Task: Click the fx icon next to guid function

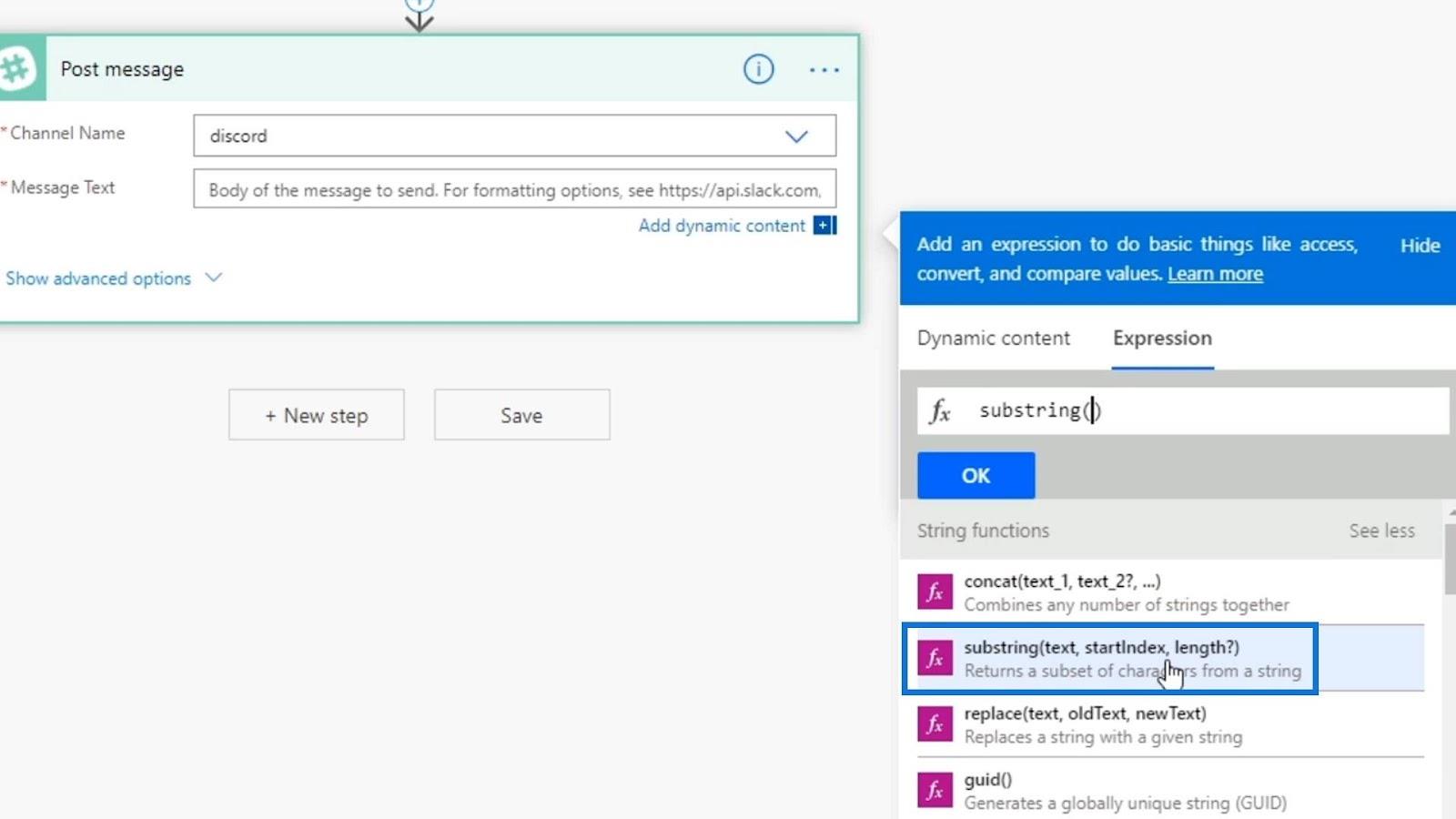Action: [935, 791]
